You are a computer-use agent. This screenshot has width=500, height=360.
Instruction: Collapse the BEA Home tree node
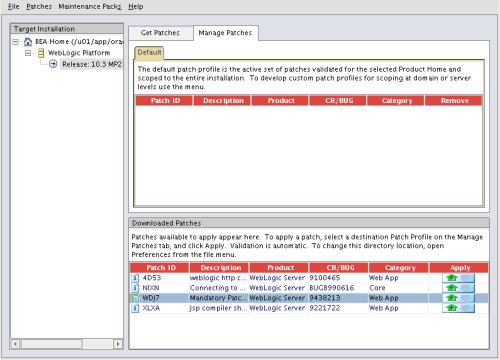pyautogui.click(x=16, y=42)
